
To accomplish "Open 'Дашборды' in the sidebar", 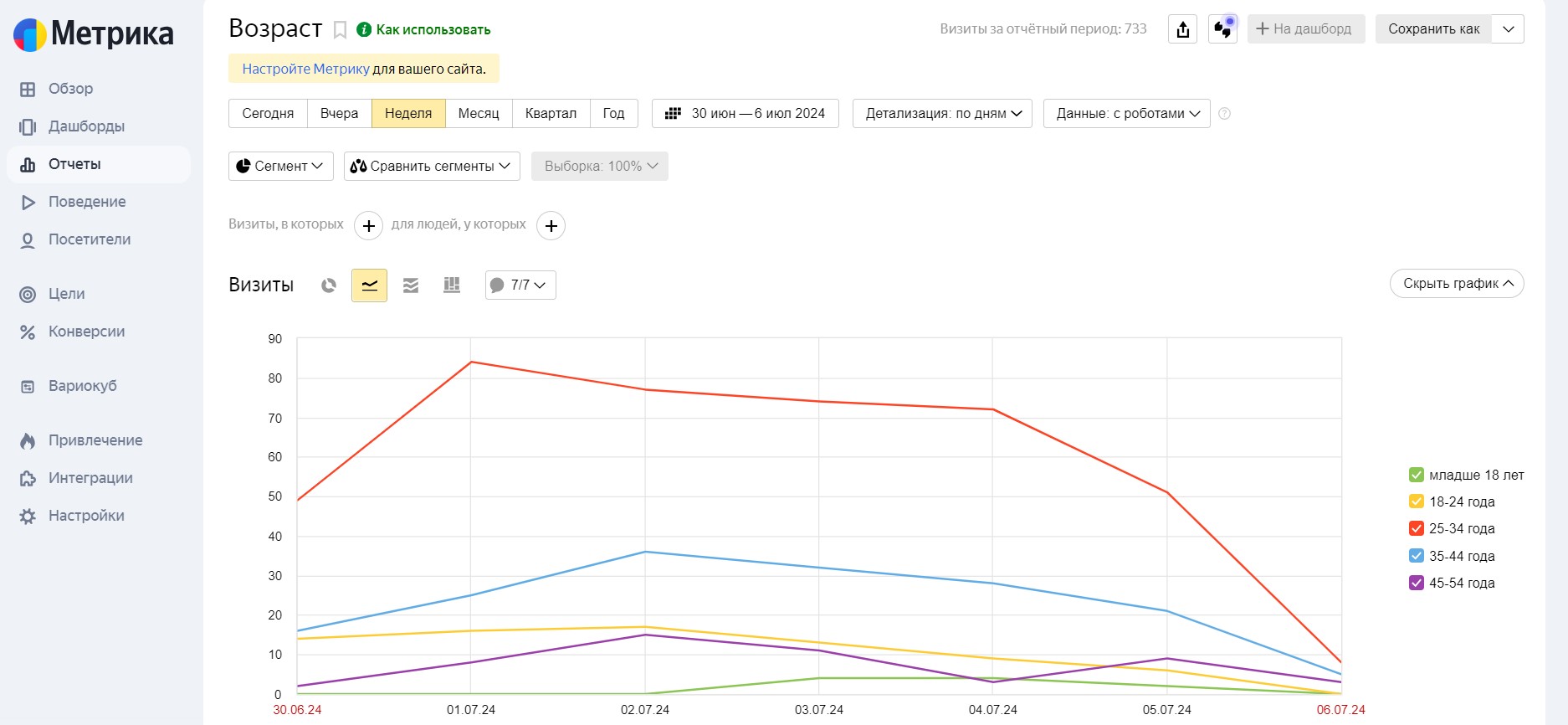I will tap(86, 126).
